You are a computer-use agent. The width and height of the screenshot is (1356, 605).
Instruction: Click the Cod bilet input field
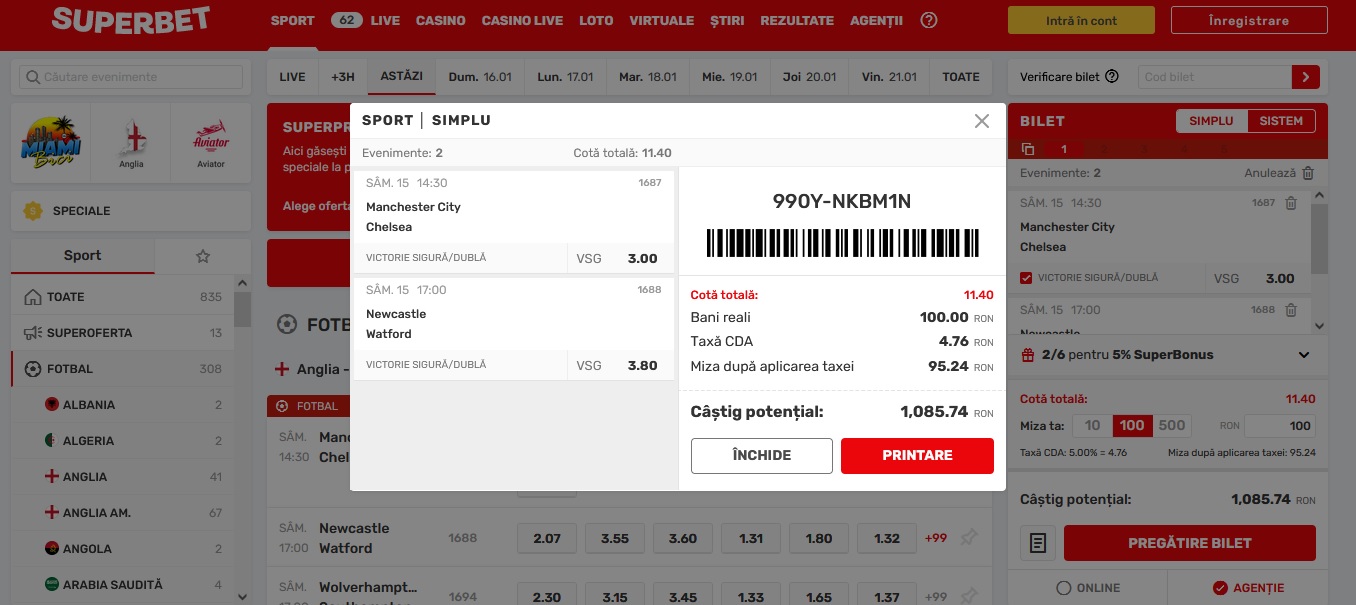coord(1216,77)
